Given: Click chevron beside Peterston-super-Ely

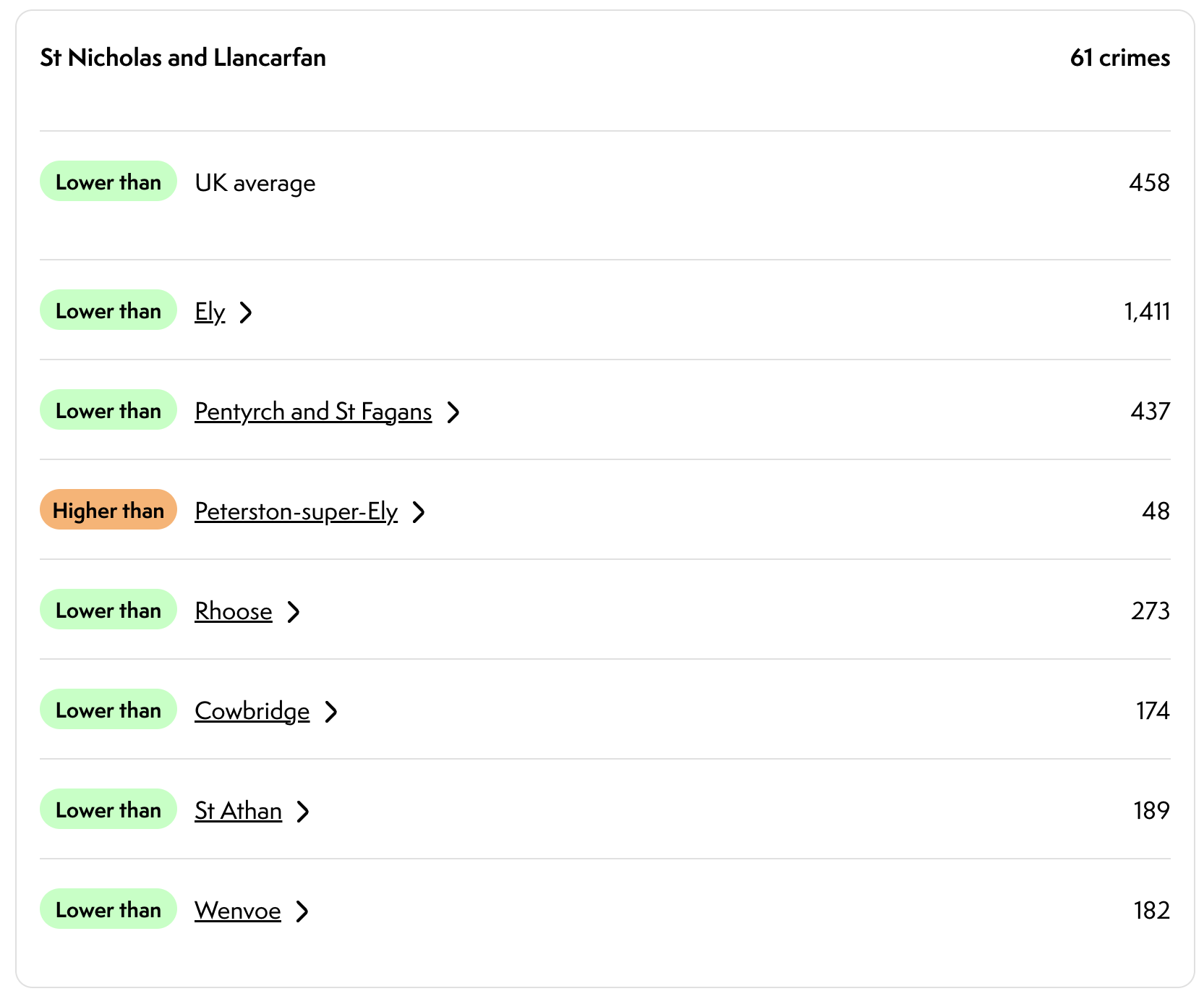Looking at the screenshot, I should [x=419, y=512].
